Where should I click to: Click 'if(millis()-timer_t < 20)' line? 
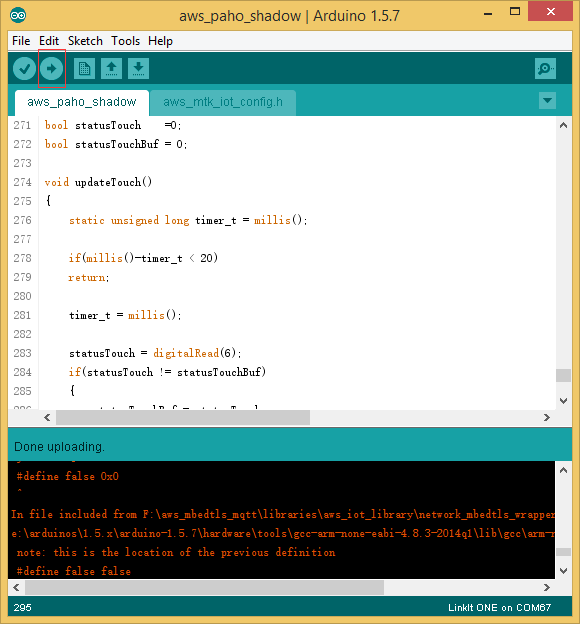tap(143, 258)
